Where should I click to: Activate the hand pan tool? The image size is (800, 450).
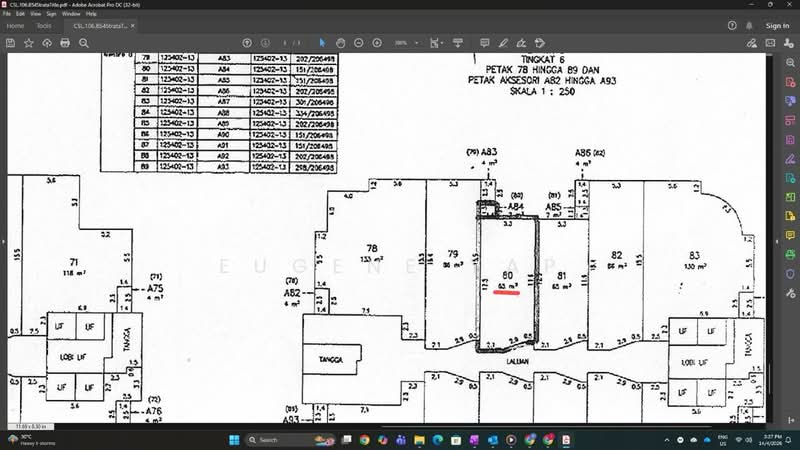tap(340, 43)
